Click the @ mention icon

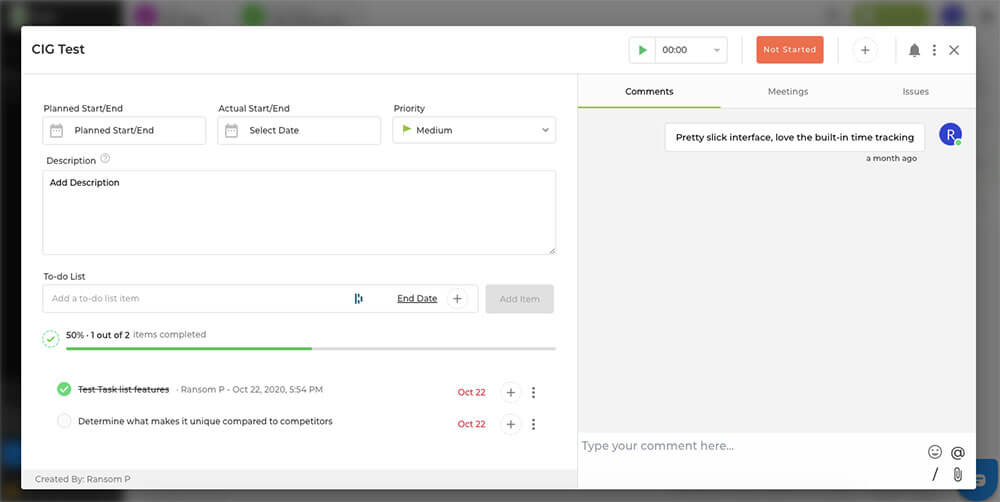tap(957, 452)
